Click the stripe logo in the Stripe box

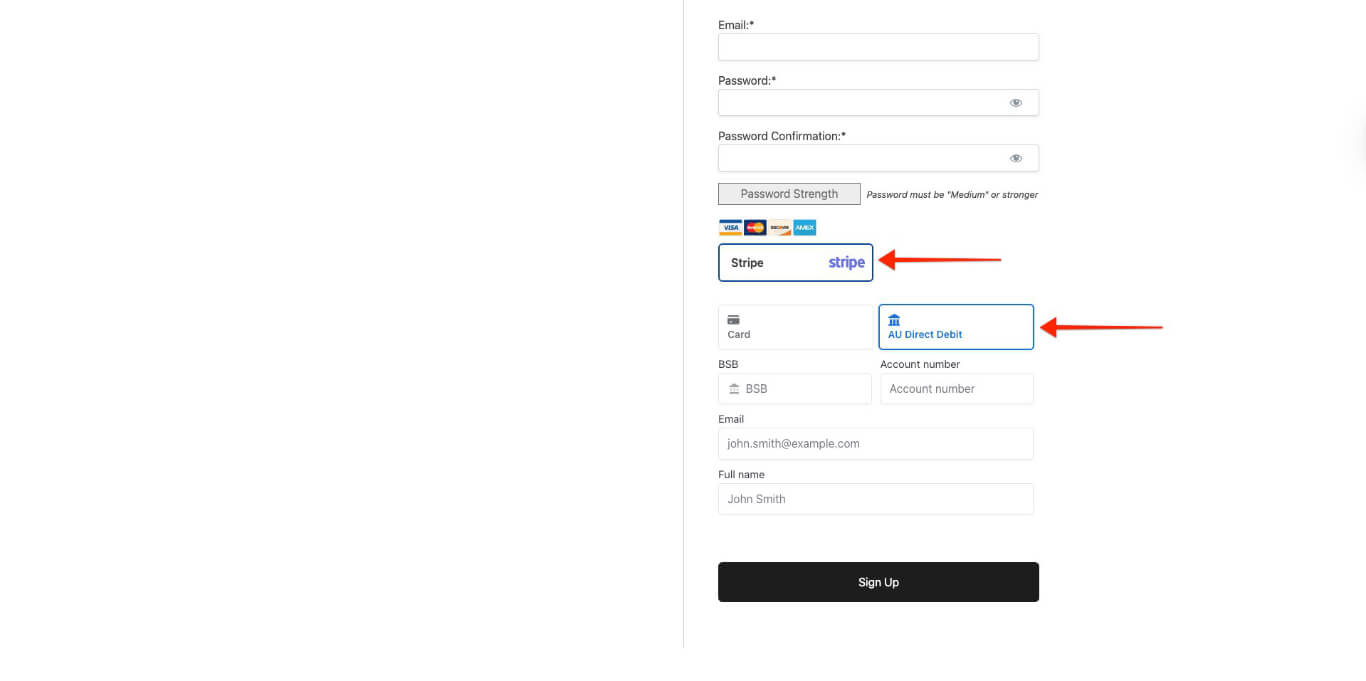[x=846, y=262]
